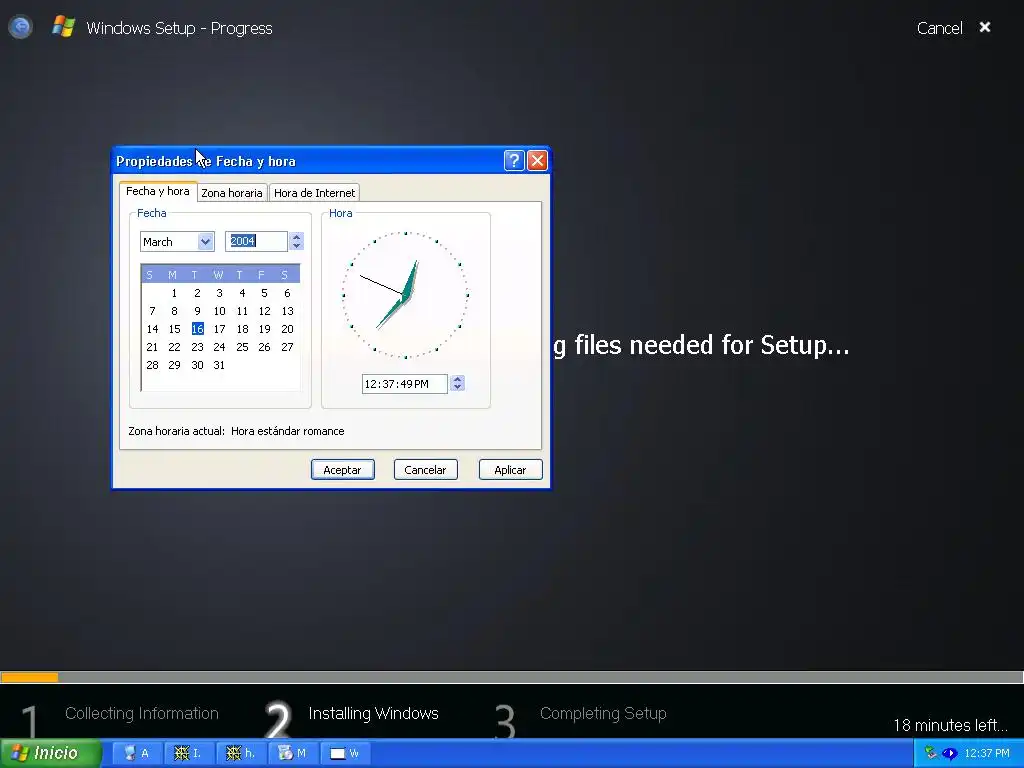The height and width of the screenshot is (768, 1024).
Task: Select day 16 highlighted in the calendar
Action: (198, 329)
